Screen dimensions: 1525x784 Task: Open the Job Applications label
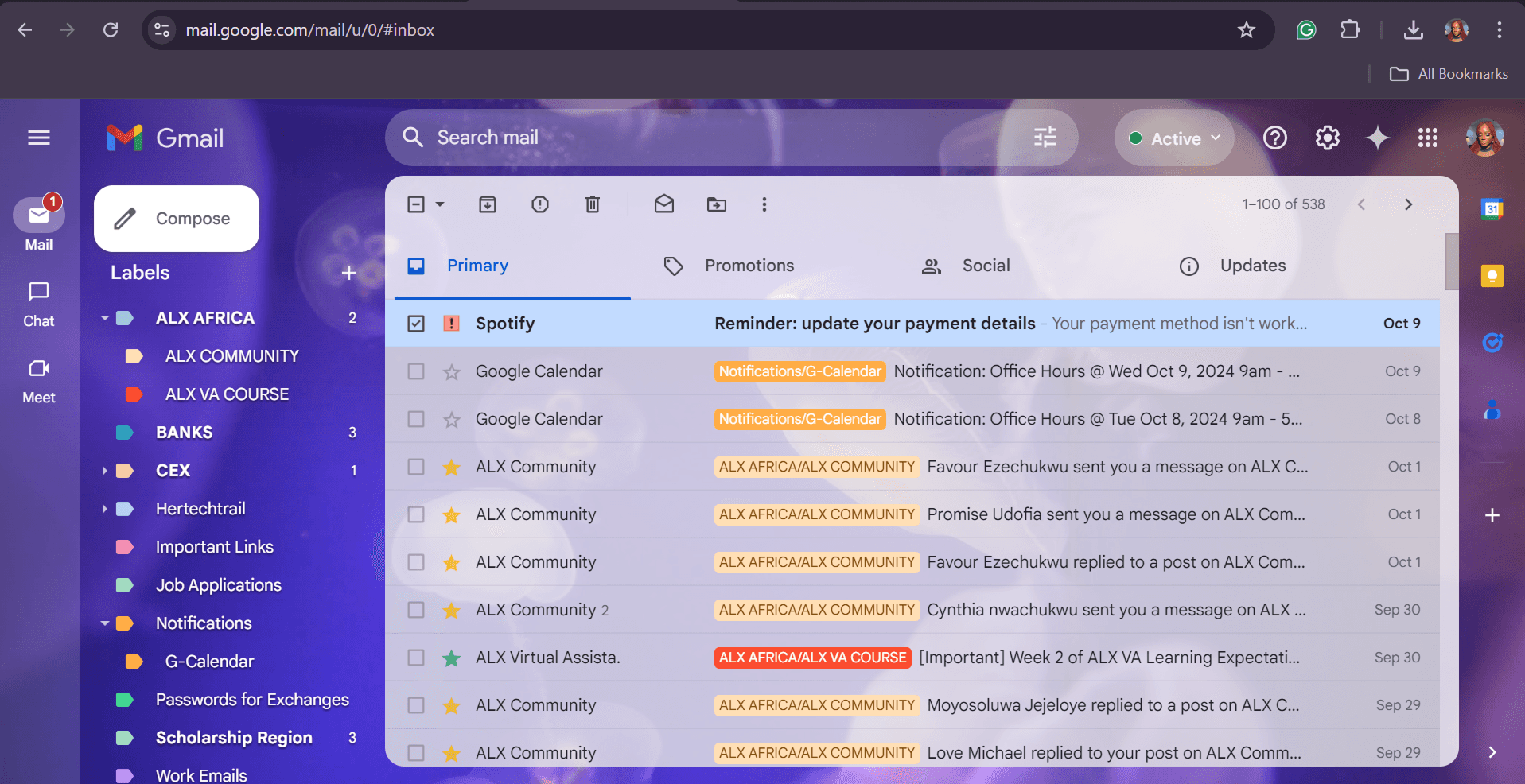(x=219, y=585)
